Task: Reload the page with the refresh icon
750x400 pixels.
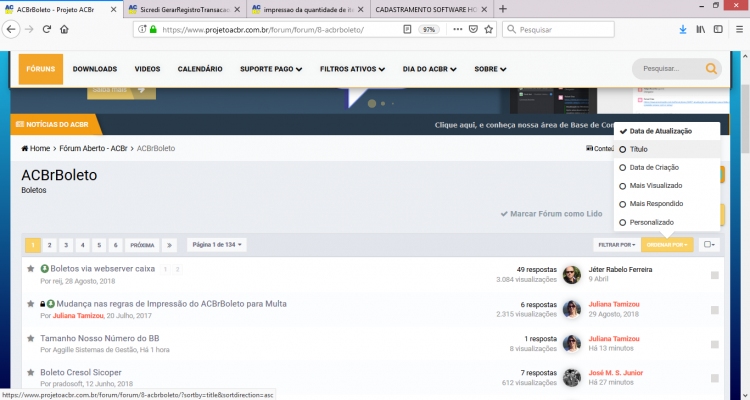Action: 46,29
